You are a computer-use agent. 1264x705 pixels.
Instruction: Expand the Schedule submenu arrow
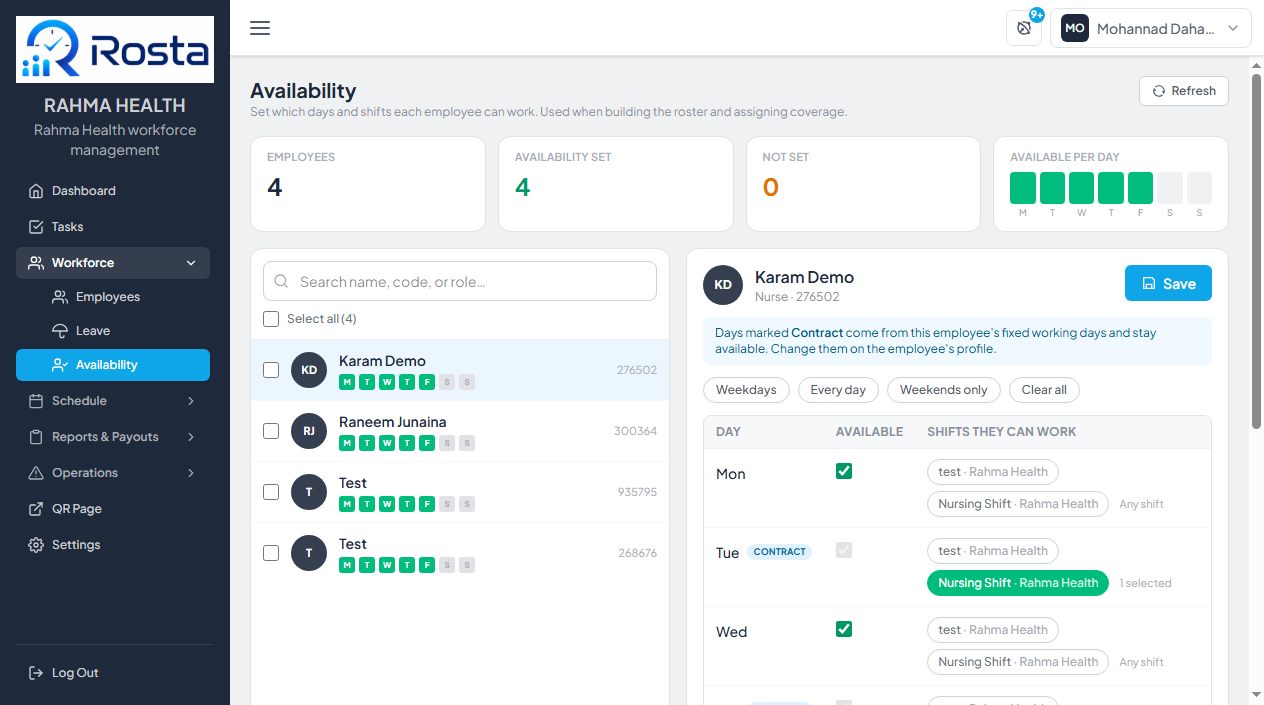coord(191,401)
